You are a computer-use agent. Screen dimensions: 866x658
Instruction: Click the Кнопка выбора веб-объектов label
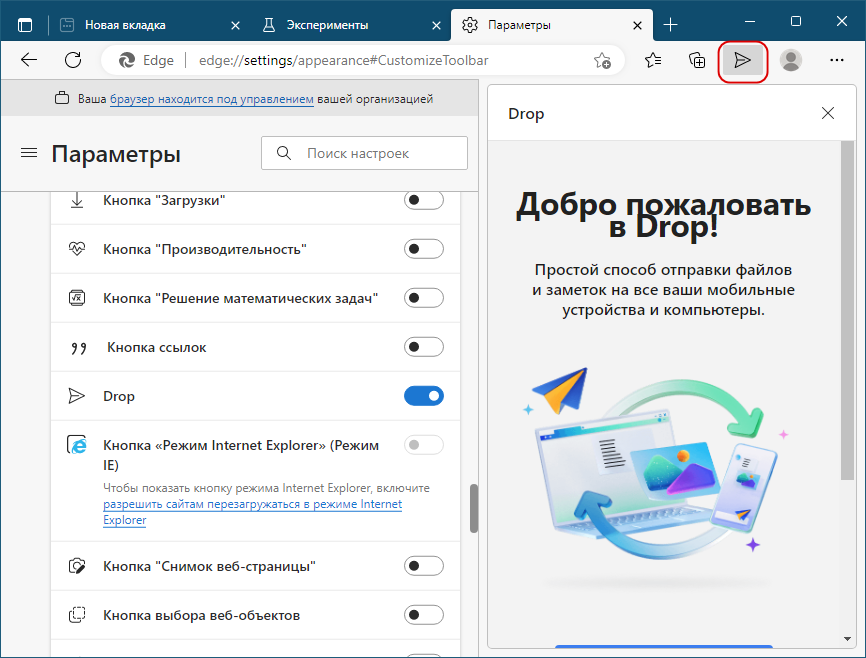202,615
